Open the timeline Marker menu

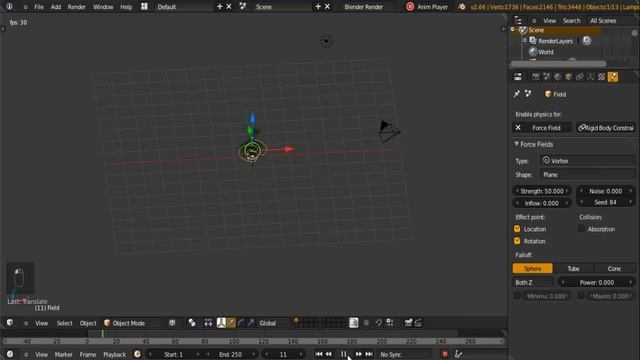tap(64, 354)
